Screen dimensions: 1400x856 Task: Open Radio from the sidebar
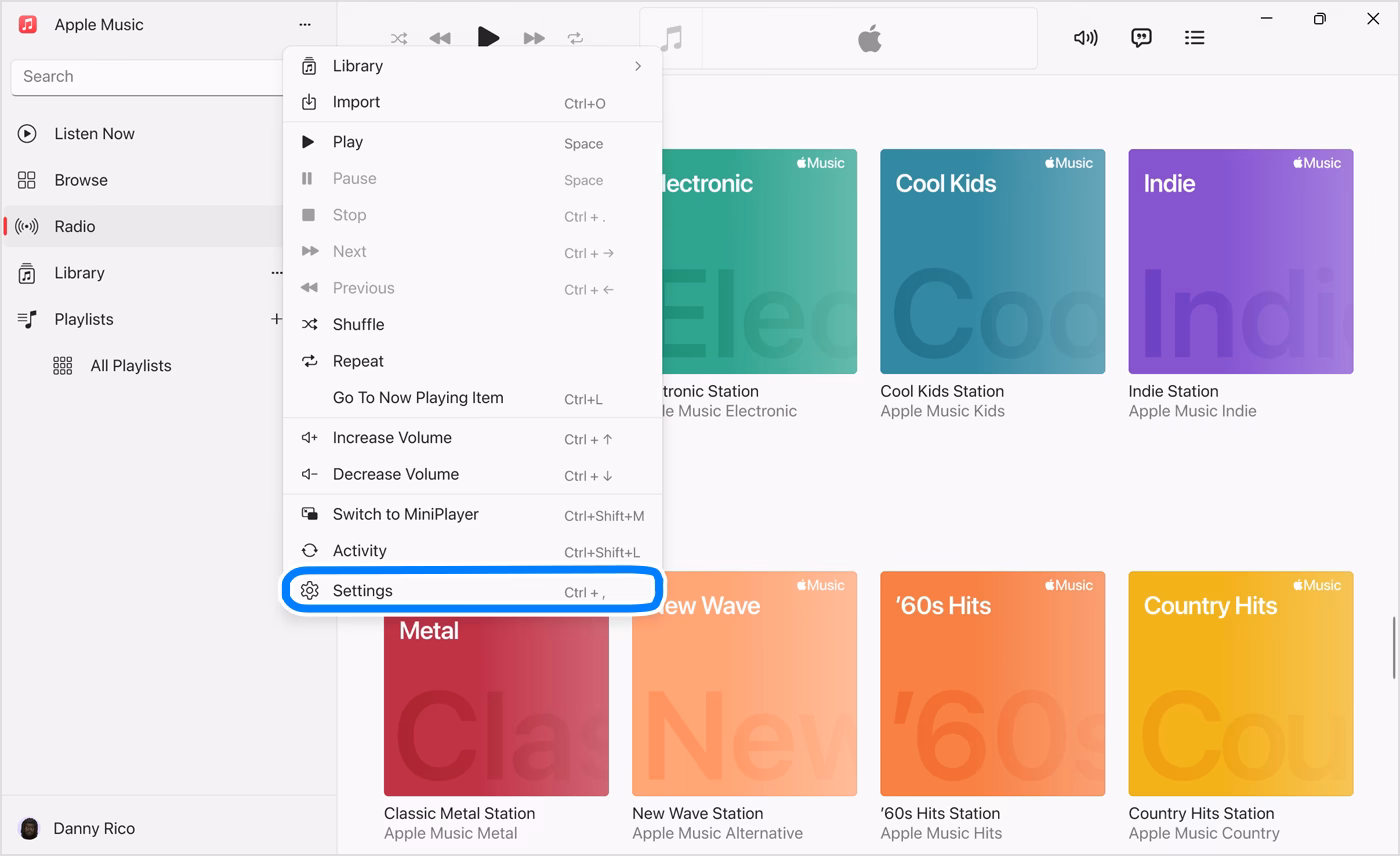75,226
